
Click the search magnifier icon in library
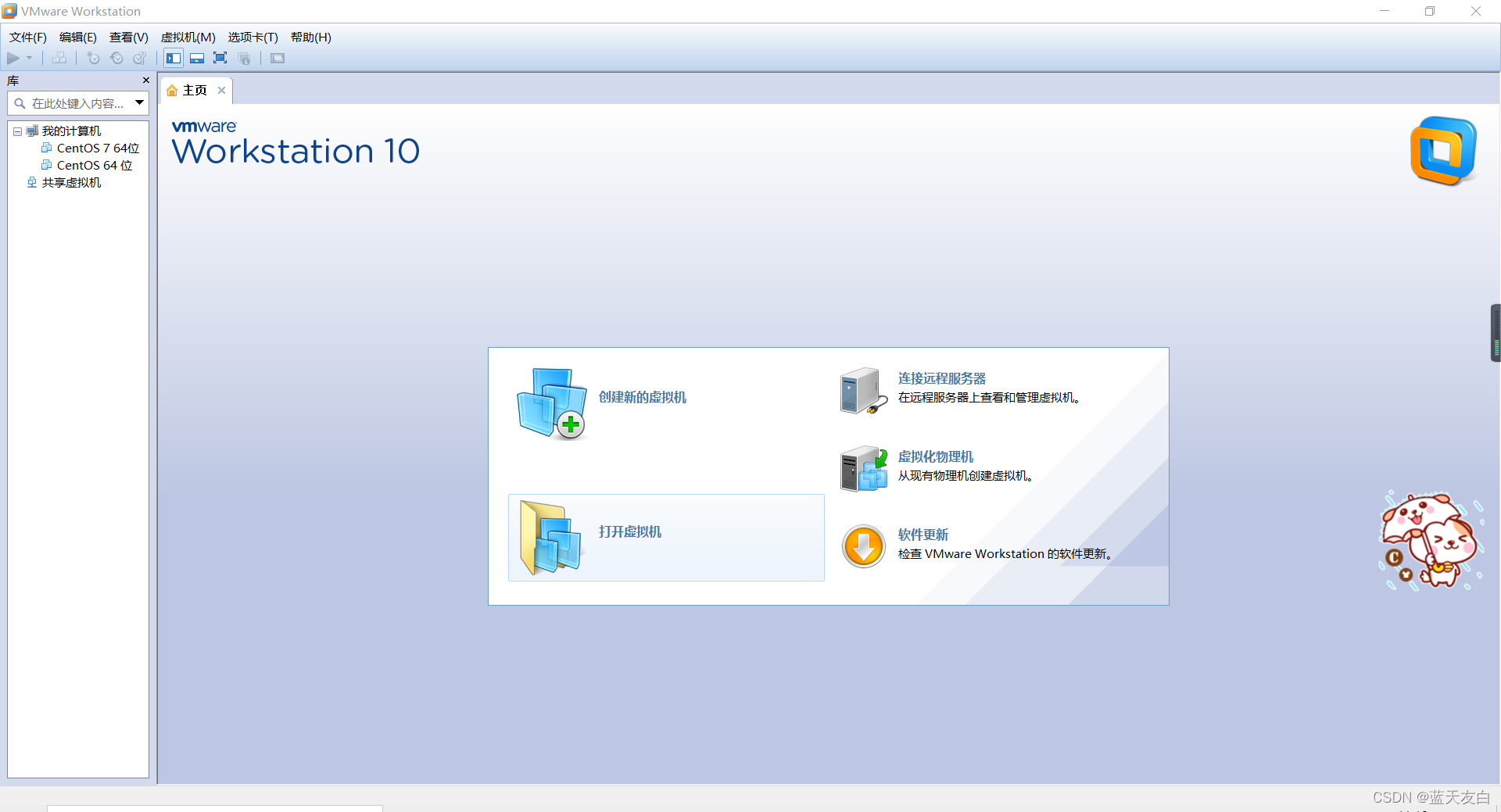pos(20,103)
